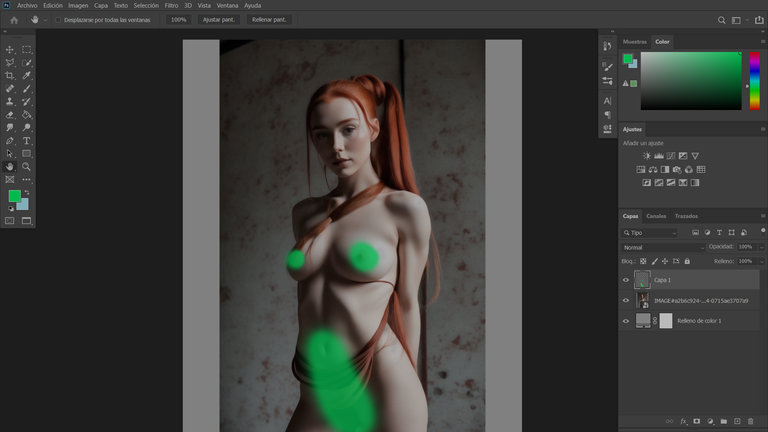The width and height of the screenshot is (768, 432).
Task: Select the Type tool
Action: [26, 141]
